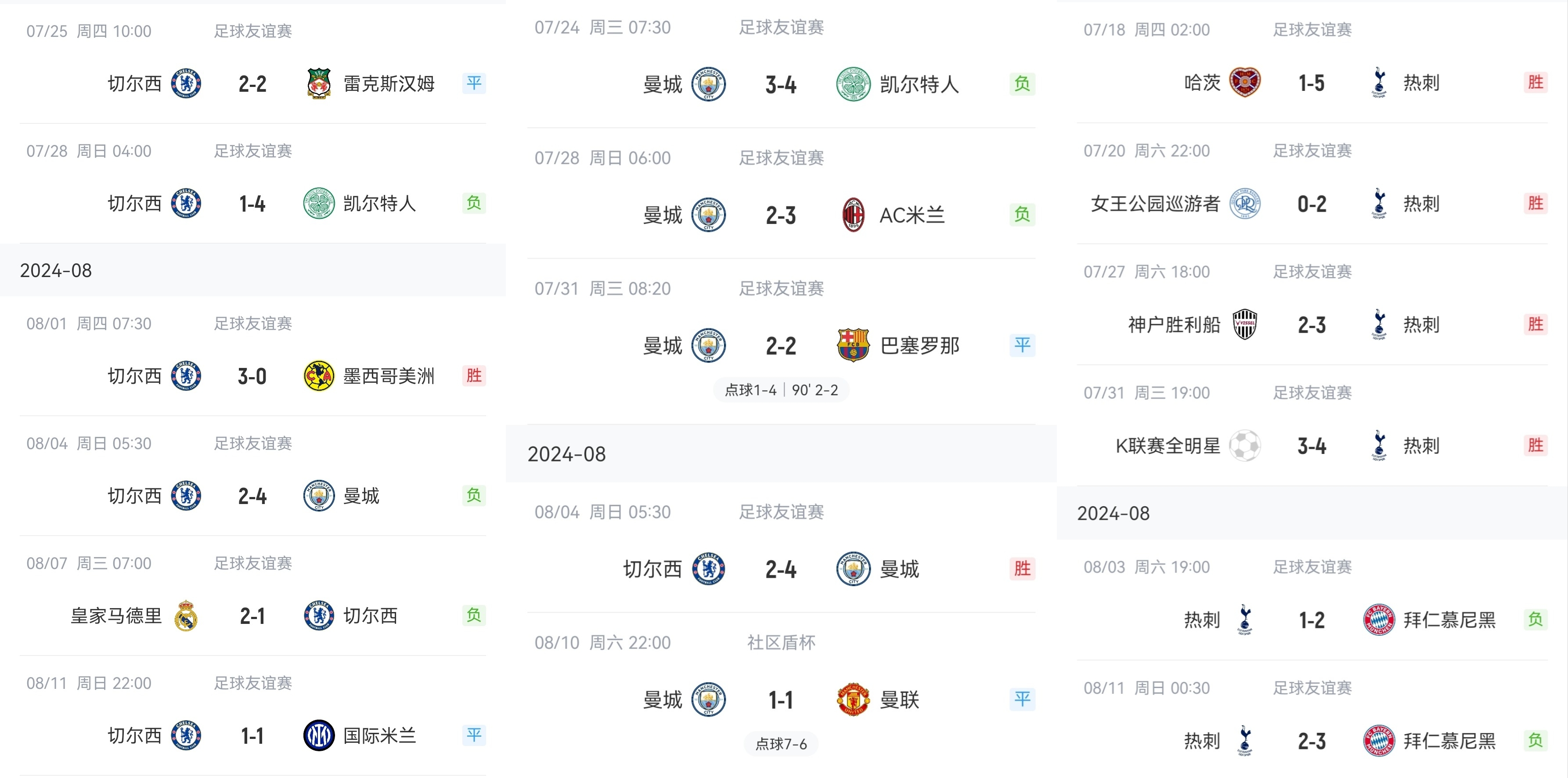The width and height of the screenshot is (1568, 778).
Task: Open Club América logo
Action: tap(318, 375)
